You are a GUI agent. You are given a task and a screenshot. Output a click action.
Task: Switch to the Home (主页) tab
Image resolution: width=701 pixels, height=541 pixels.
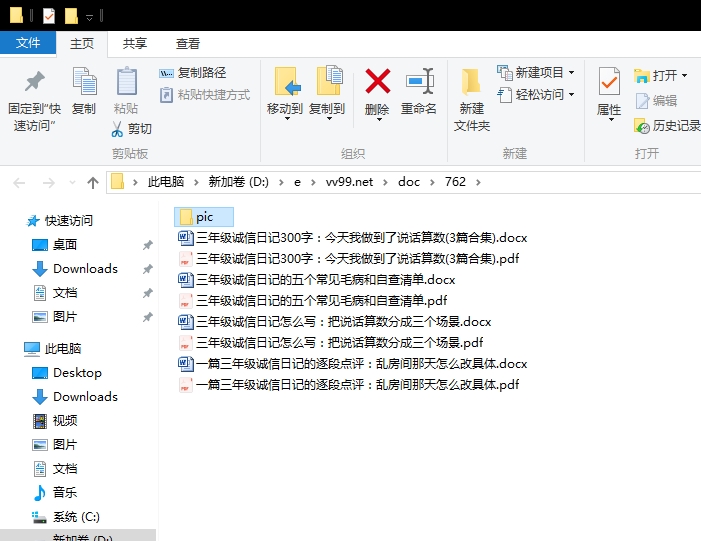(82, 43)
